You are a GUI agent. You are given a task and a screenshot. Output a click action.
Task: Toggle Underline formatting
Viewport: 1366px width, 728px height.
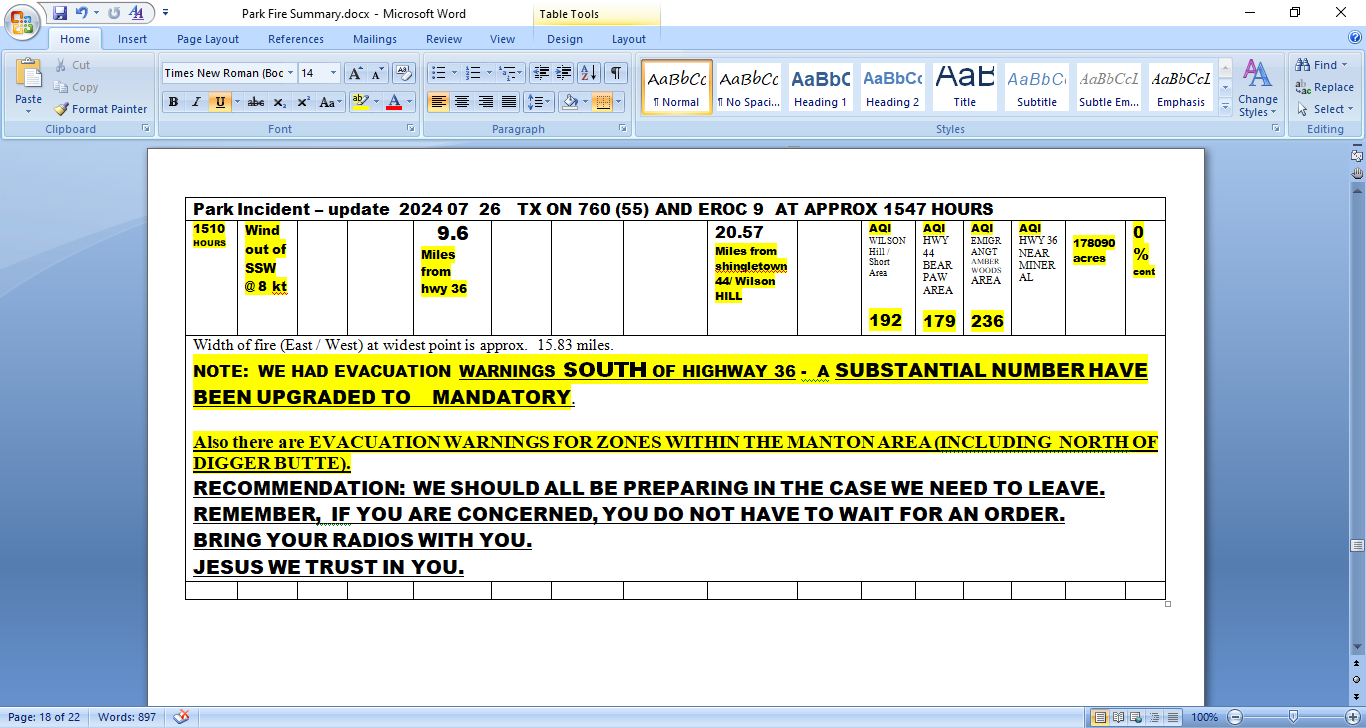pyautogui.click(x=219, y=102)
